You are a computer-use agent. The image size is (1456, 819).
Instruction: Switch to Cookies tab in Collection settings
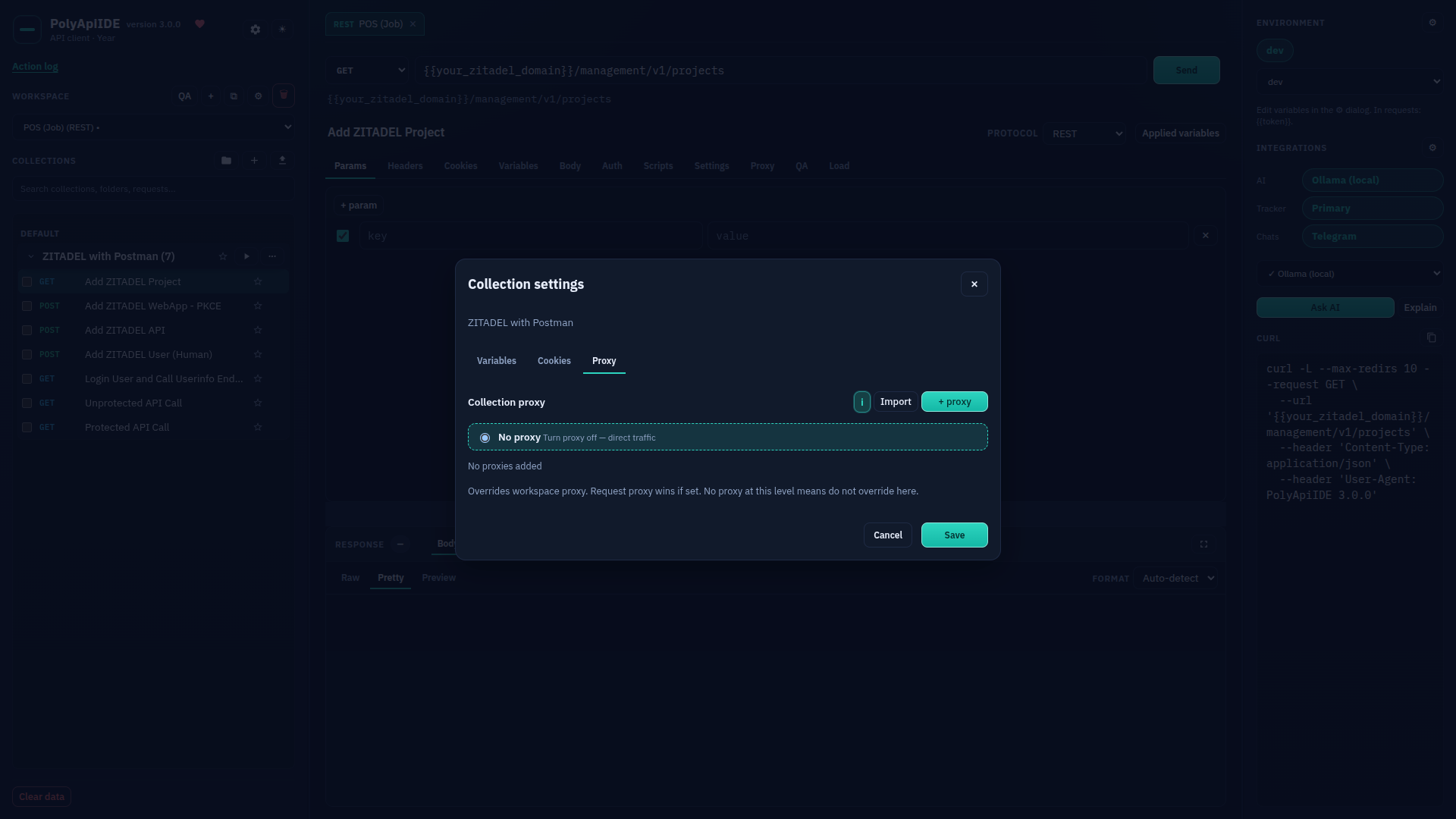pyautogui.click(x=554, y=361)
